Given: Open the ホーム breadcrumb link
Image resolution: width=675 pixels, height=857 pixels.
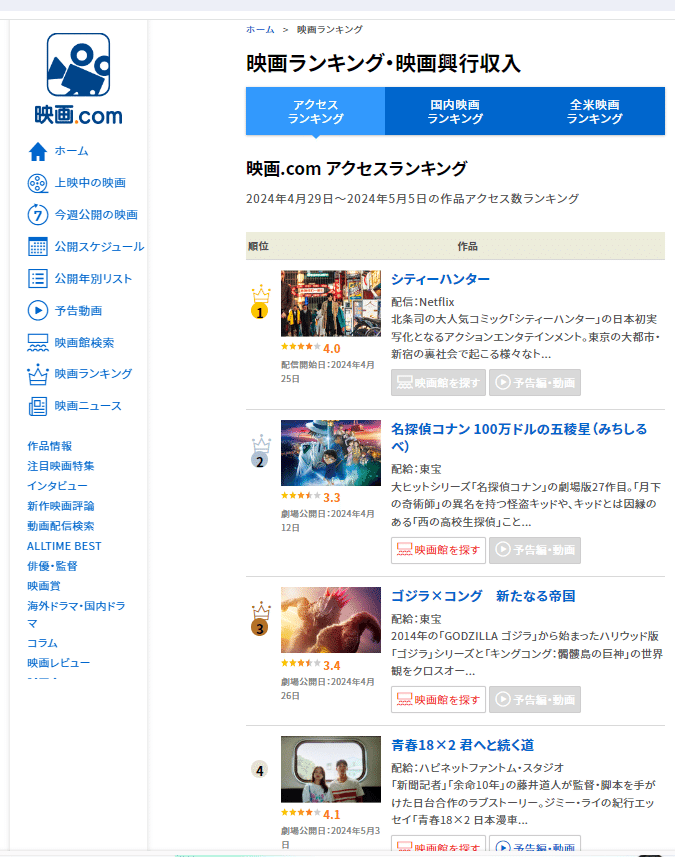Looking at the screenshot, I should (x=260, y=30).
